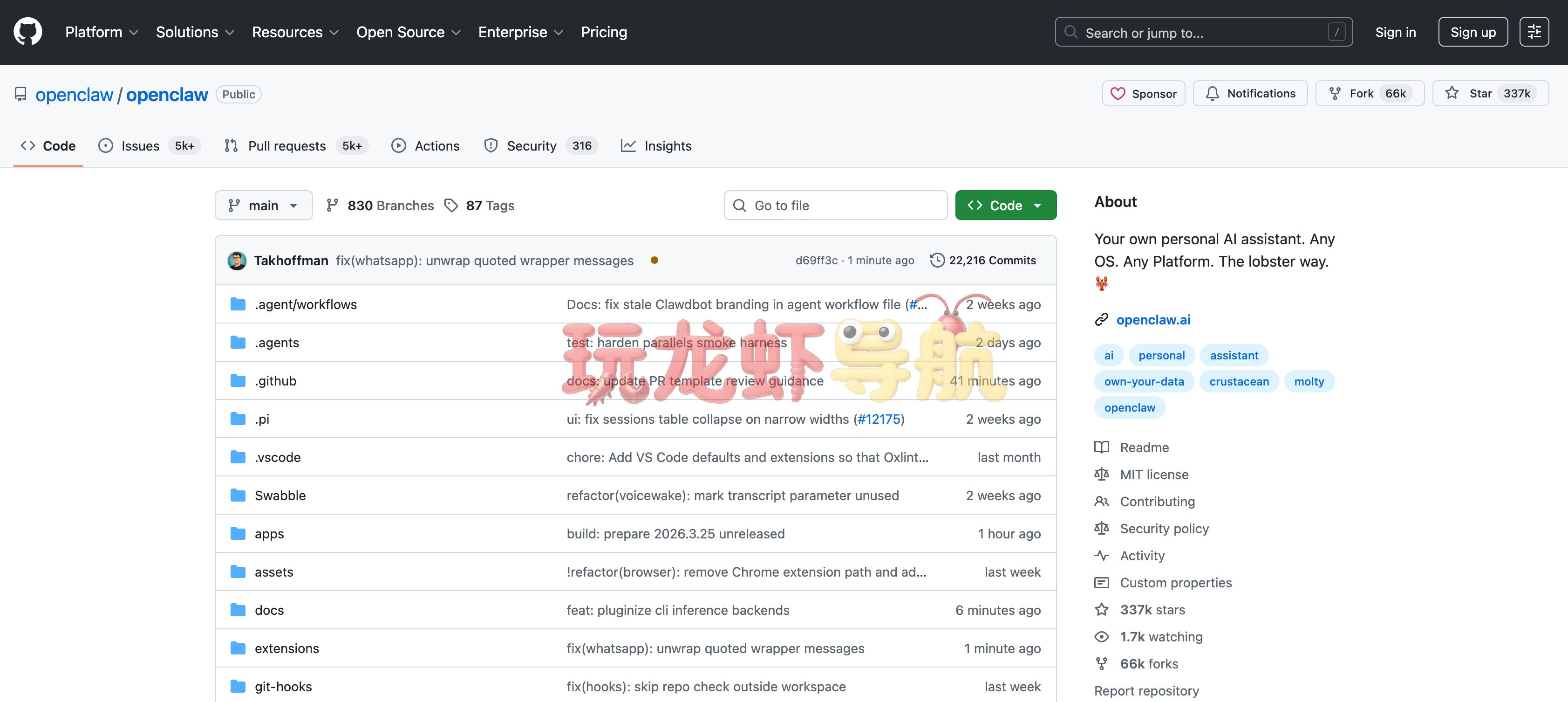1568x702 pixels.
Task: Open the openclaw repository name link
Action: coord(167,94)
